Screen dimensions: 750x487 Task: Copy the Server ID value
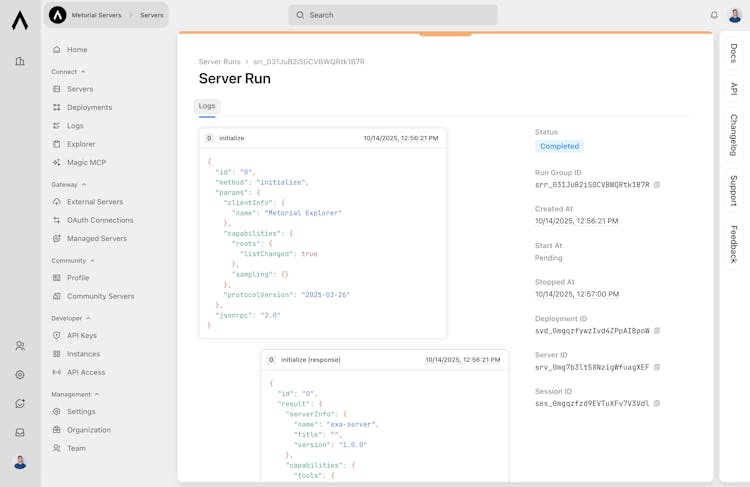(x=657, y=367)
